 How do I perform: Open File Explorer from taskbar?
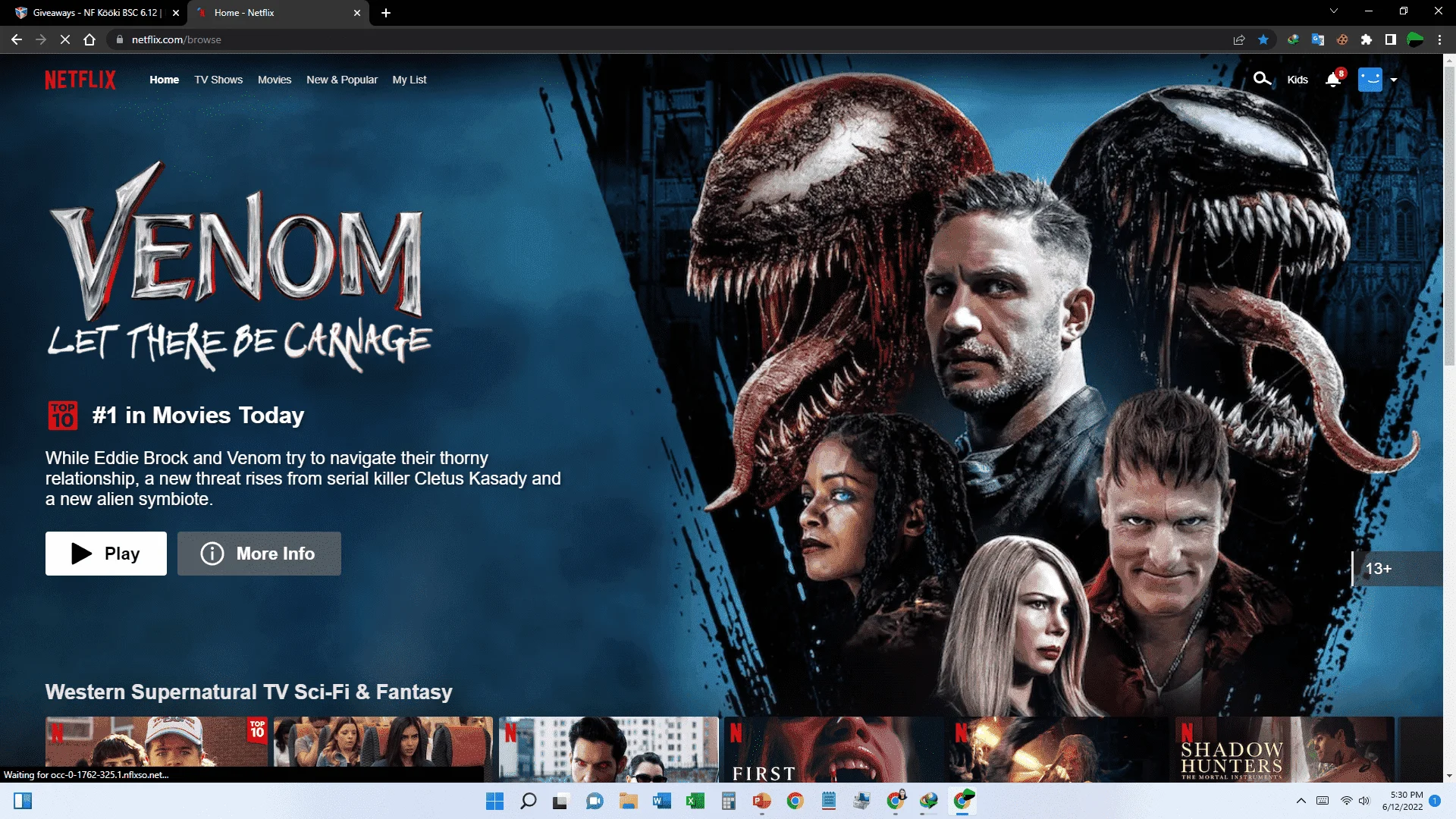tap(628, 801)
